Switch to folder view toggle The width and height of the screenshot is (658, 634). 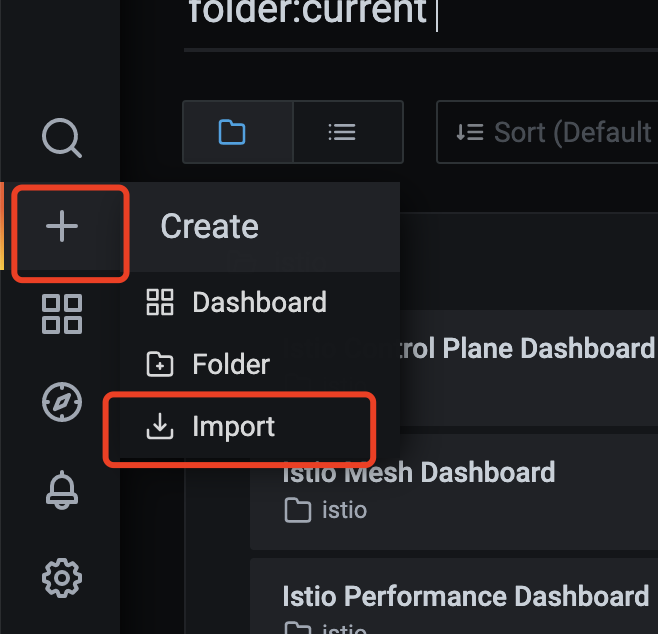pos(238,132)
